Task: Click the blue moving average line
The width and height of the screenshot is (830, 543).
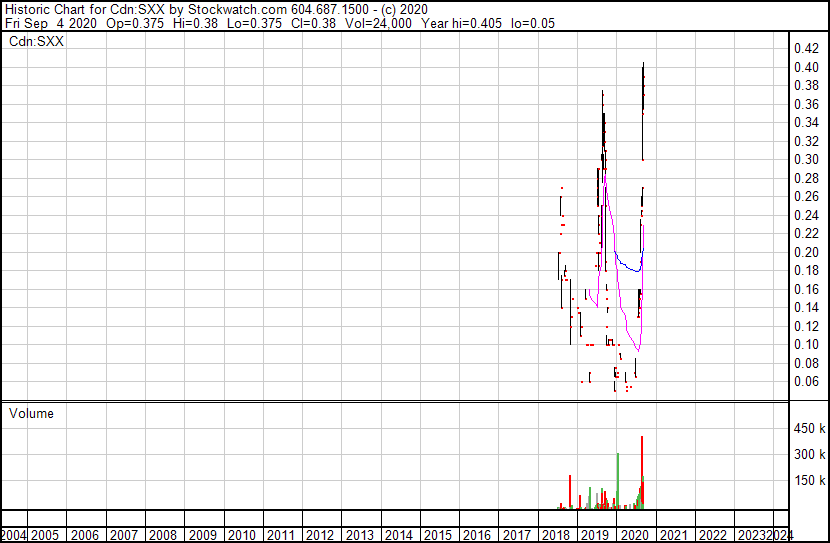Action: [627, 267]
